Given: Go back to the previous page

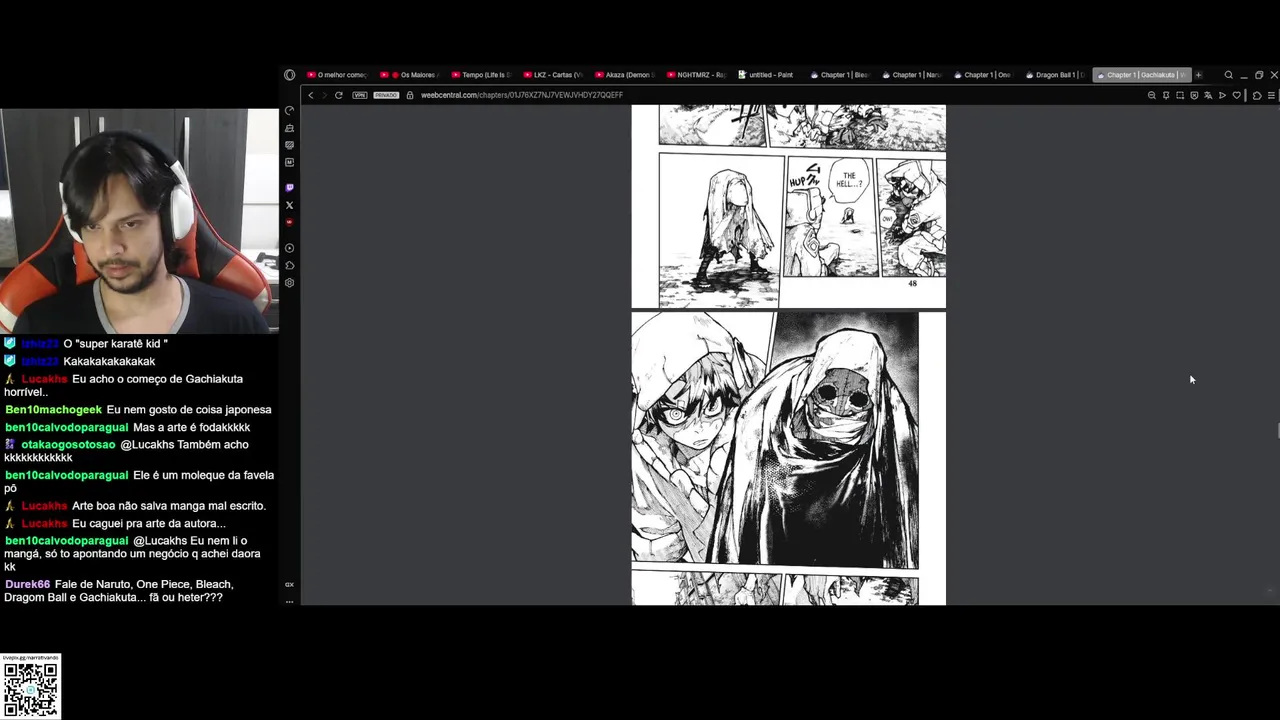Looking at the screenshot, I should click(x=311, y=95).
